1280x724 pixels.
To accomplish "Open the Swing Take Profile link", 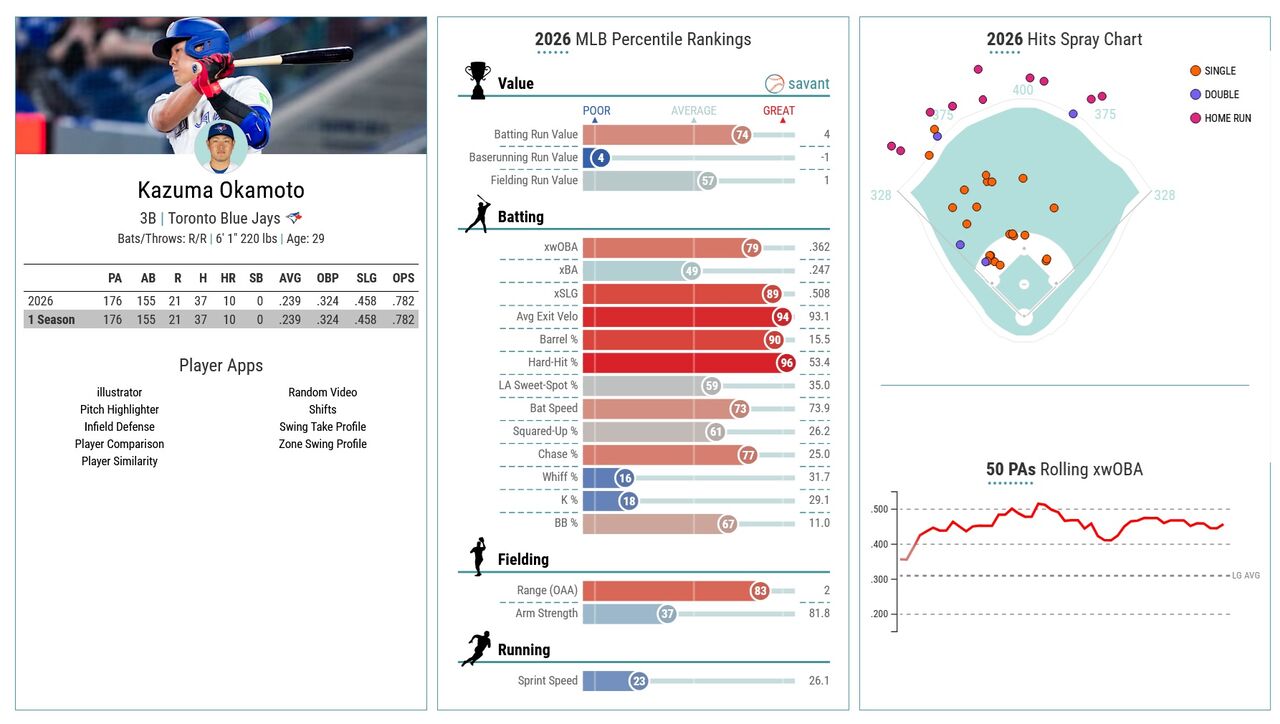I will pyautogui.click(x=322, y=426).
